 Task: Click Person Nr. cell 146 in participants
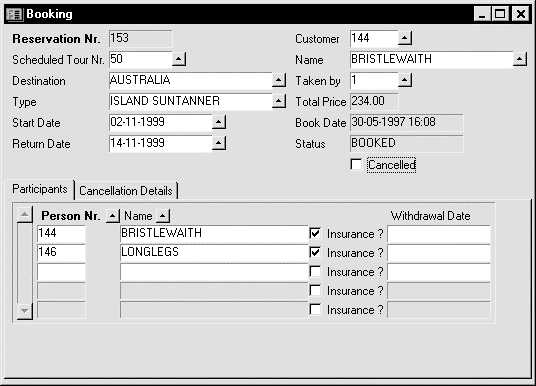pos(61,253)
